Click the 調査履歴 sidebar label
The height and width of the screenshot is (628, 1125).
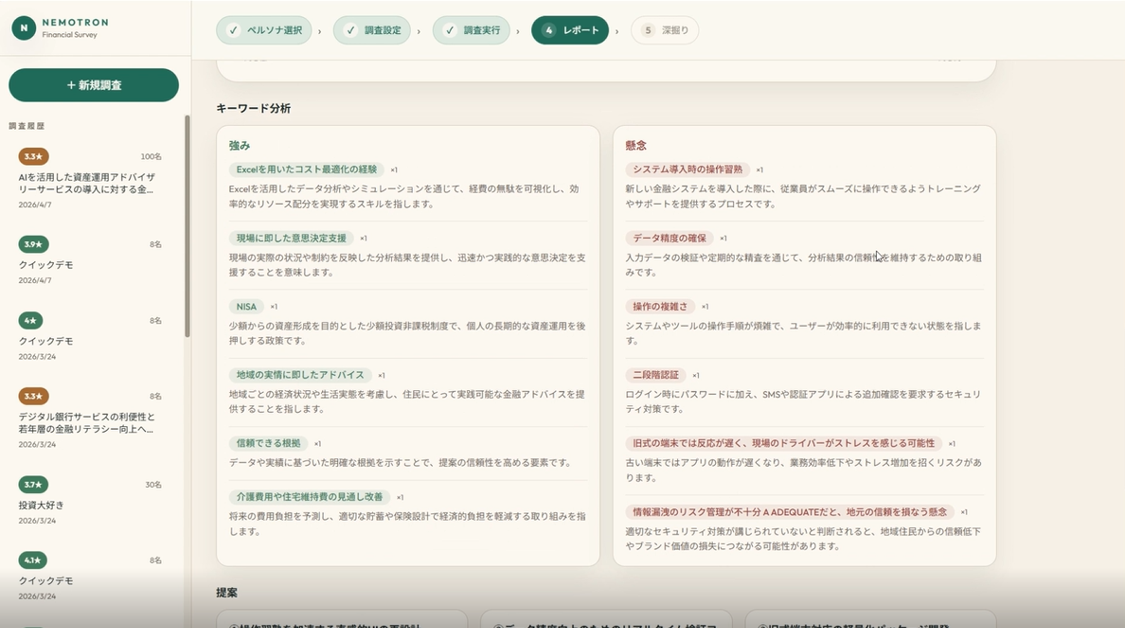click(27, 126)
